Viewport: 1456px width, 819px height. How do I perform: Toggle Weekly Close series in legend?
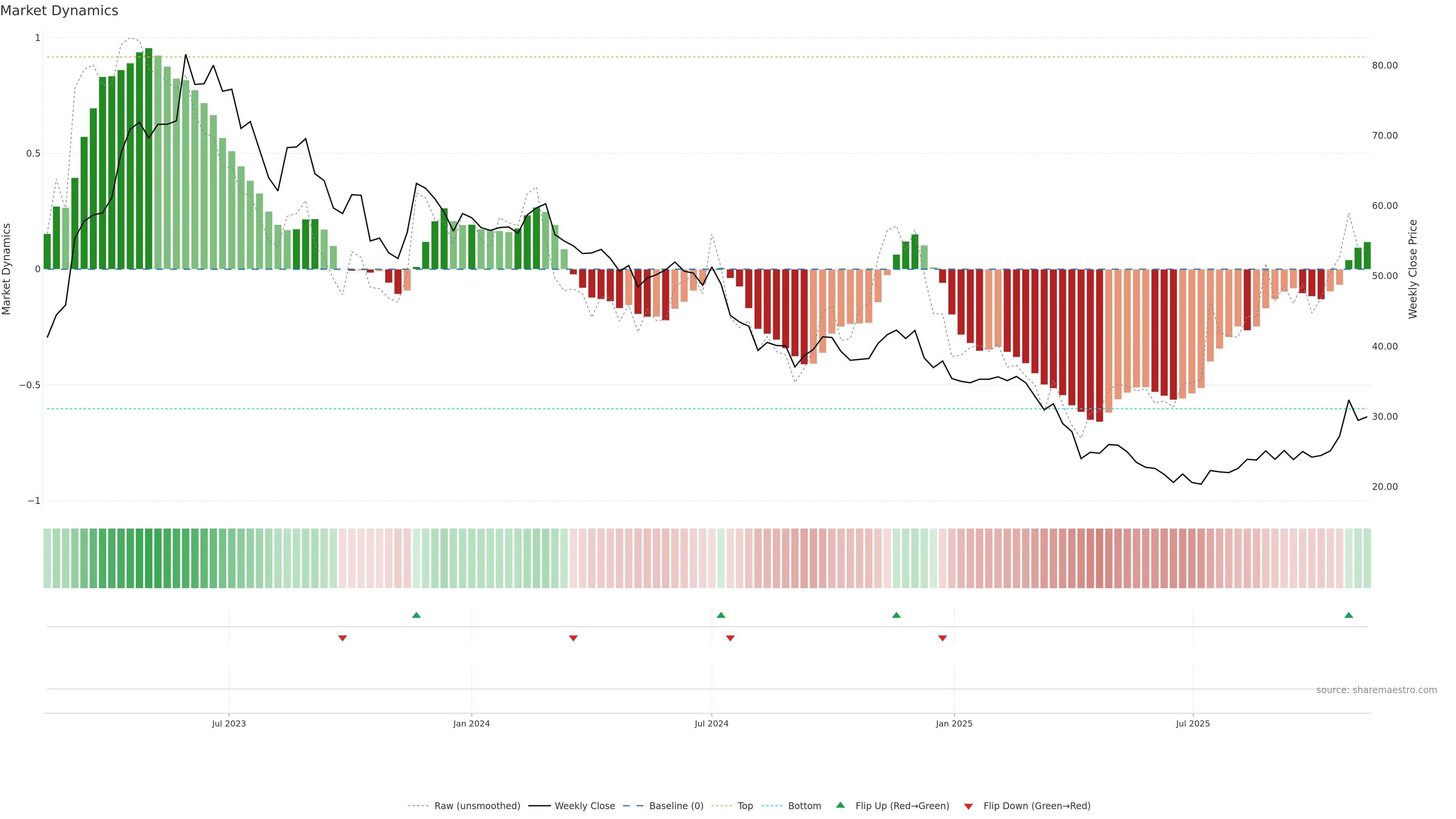pos(584,806)
